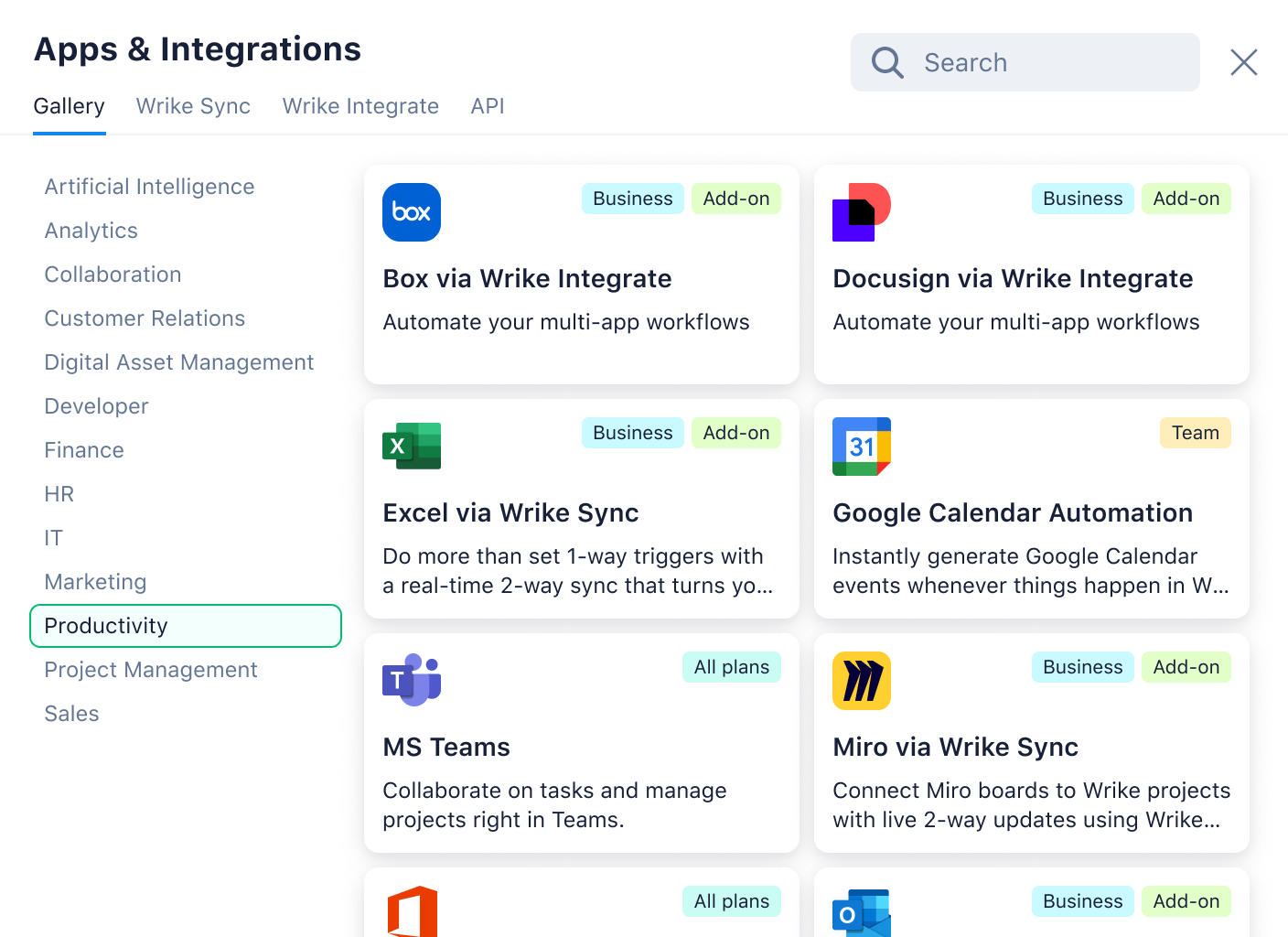The height and width of the screenshot is (937, 1288).
Task: Open the Wrike Integrate tab
Action: (x=360, y=106)
